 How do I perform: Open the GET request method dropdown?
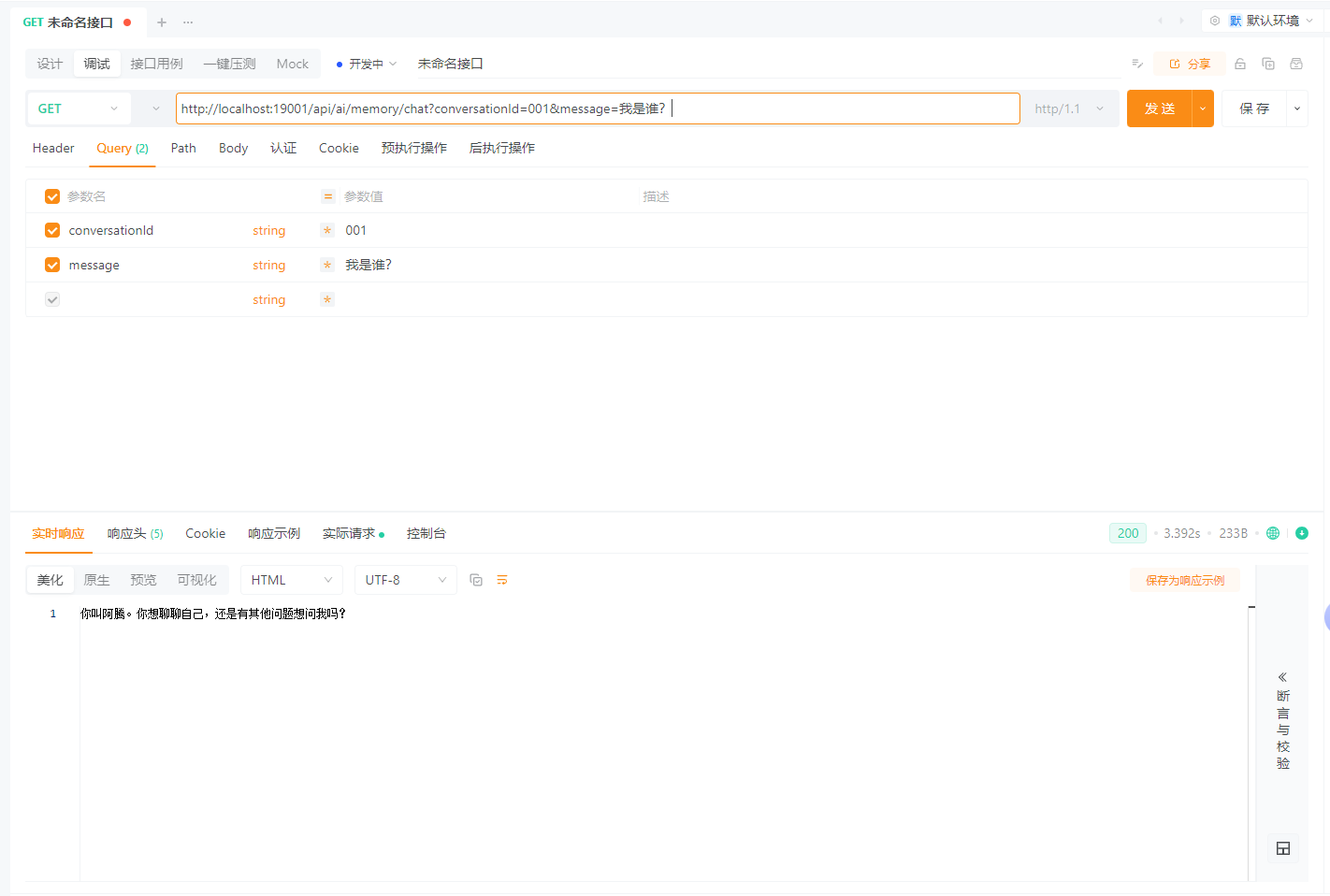79,108
